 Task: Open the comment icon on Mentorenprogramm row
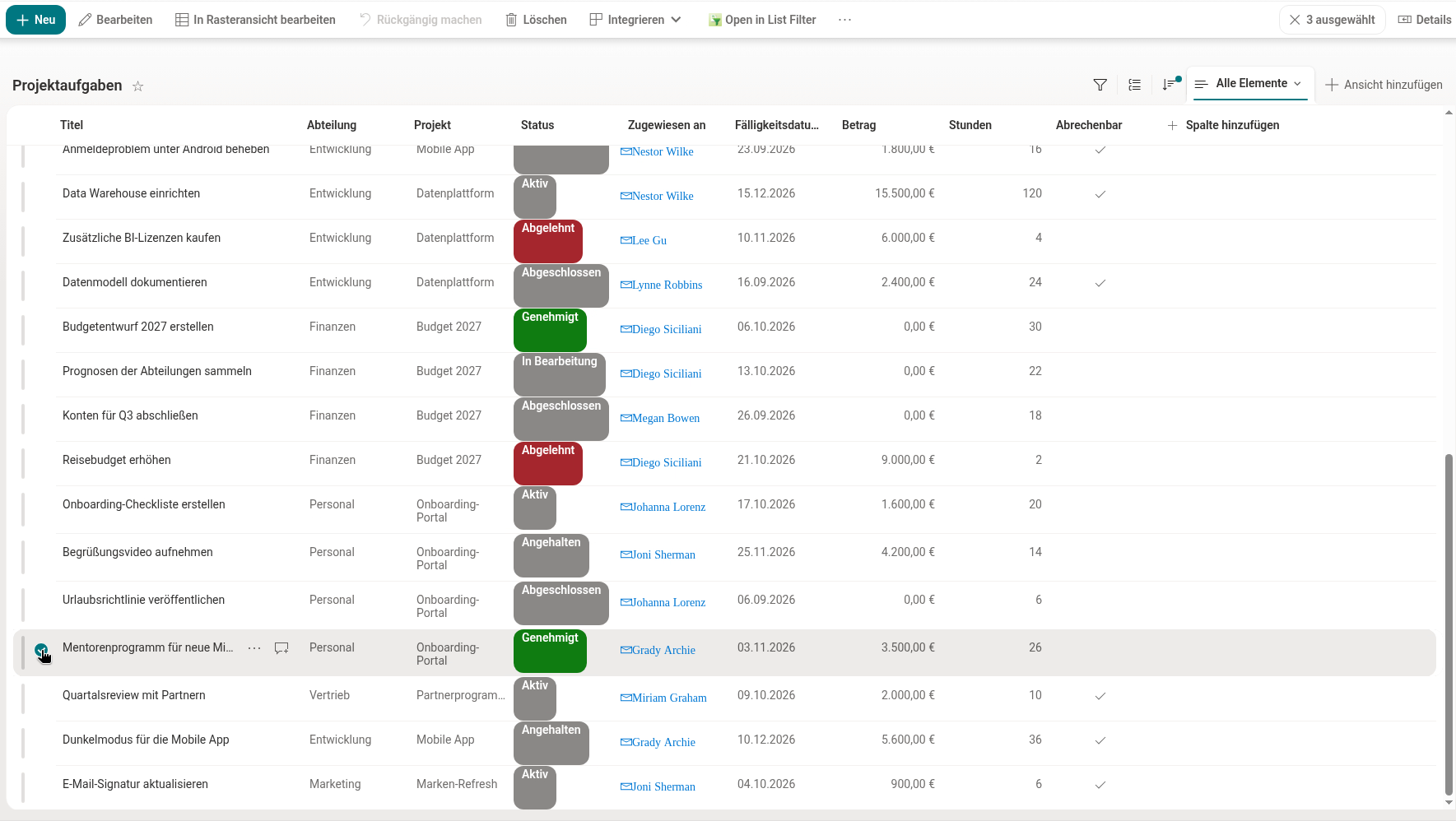(x=281, y=648)
